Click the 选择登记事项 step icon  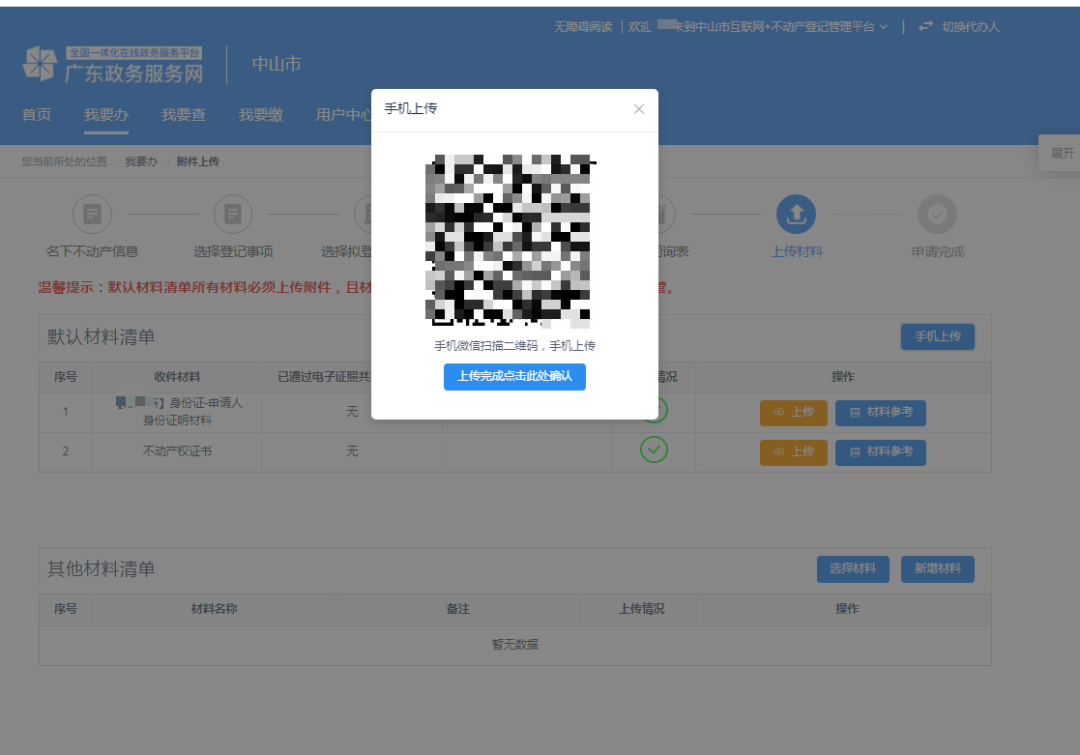point(234,214)
